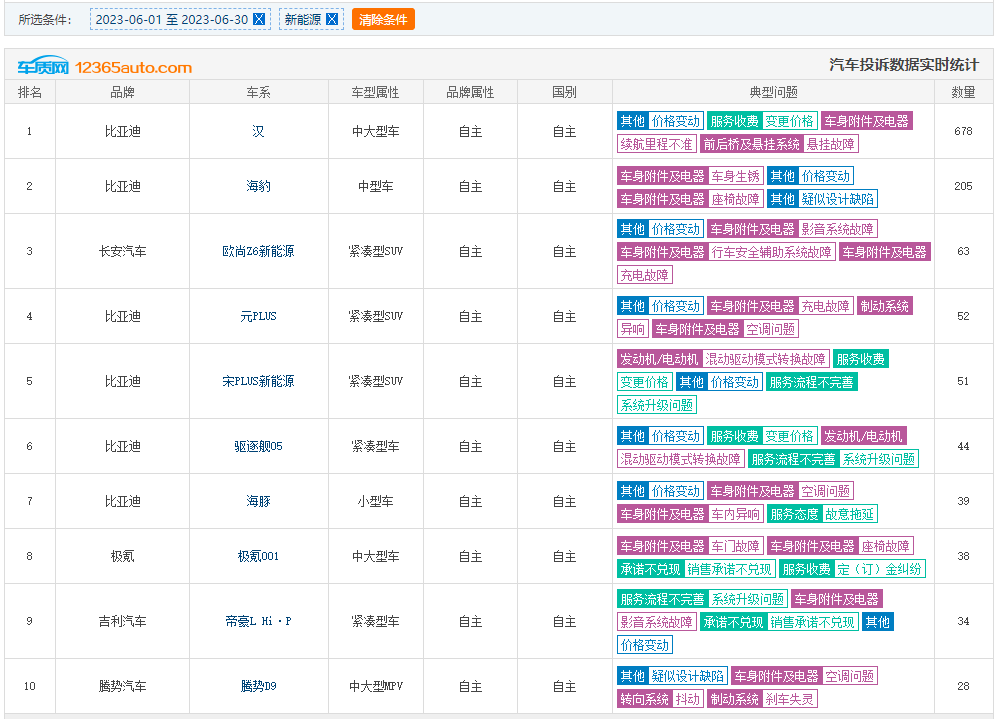Click the 刹车失灵 issue tag

coord(790,699)
